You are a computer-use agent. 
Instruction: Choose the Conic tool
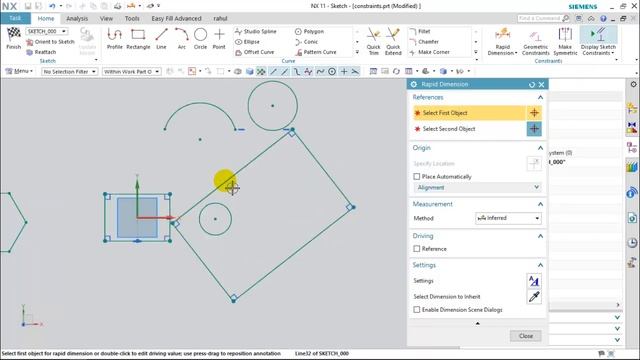pyautogui.click(x=307, y=42)
